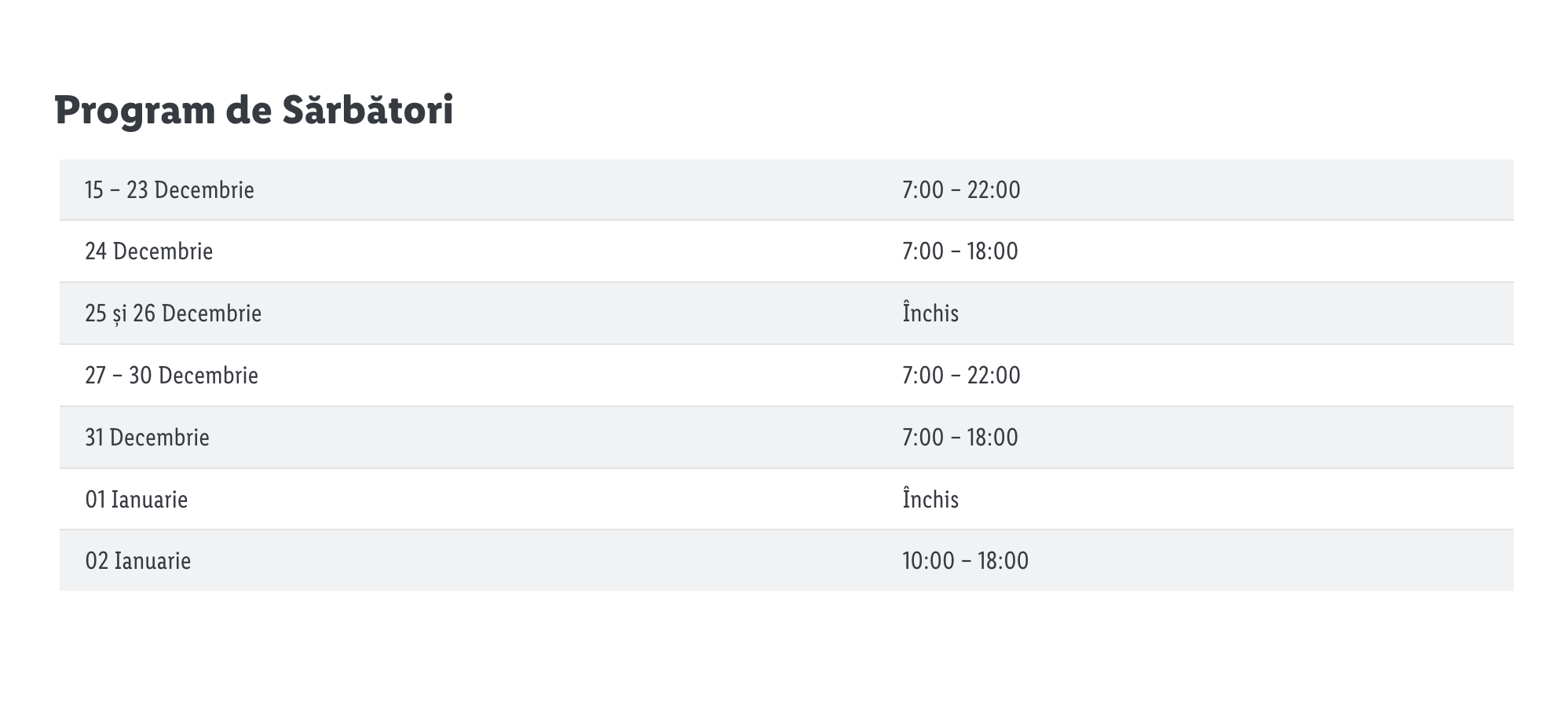Click the "27 – 30 Decembrie" date label

[171, 376]
